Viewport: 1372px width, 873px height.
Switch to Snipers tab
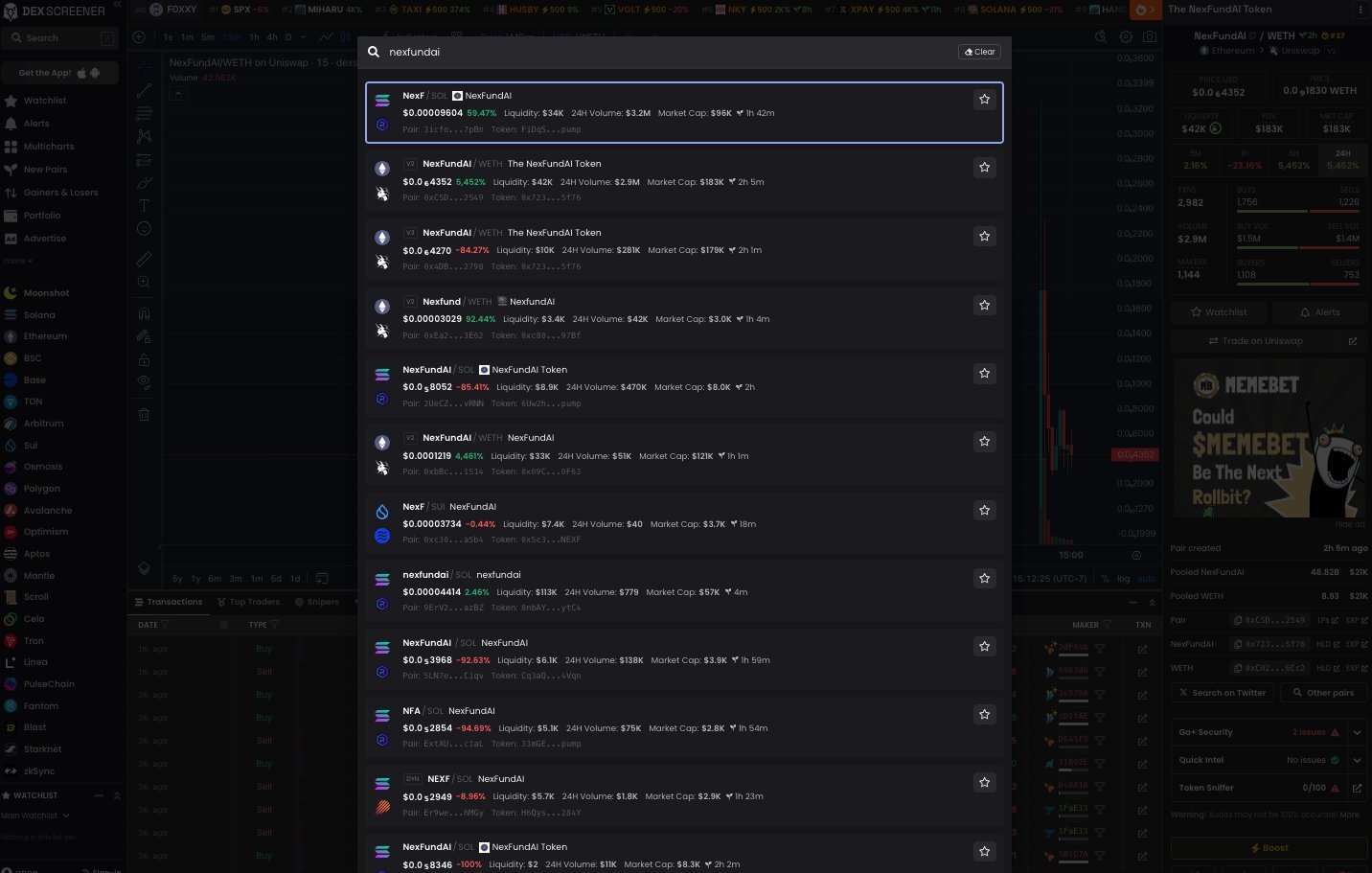click(x=317, y=602)
